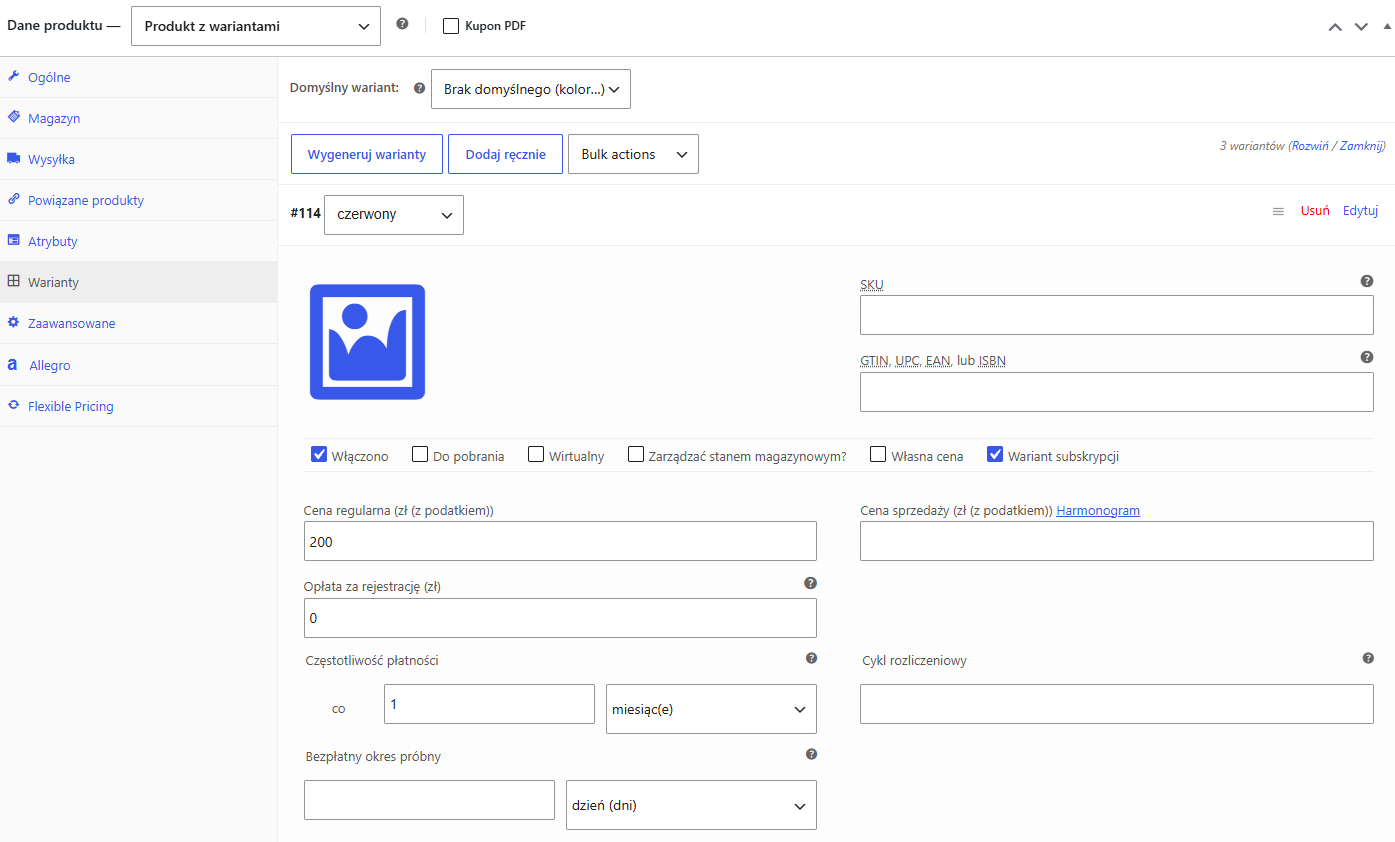Click the help icon next to product type

point(402,24)
